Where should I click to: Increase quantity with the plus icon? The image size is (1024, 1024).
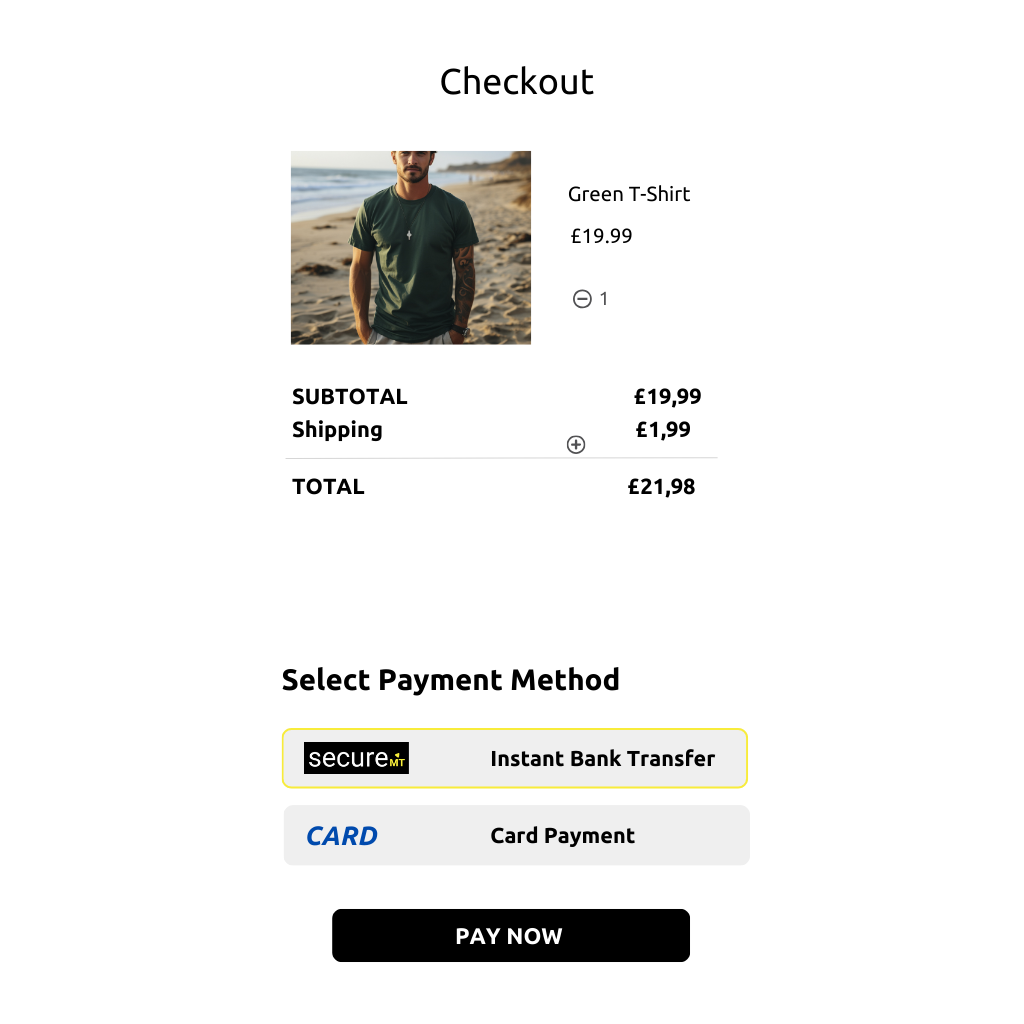pos(576,445)
